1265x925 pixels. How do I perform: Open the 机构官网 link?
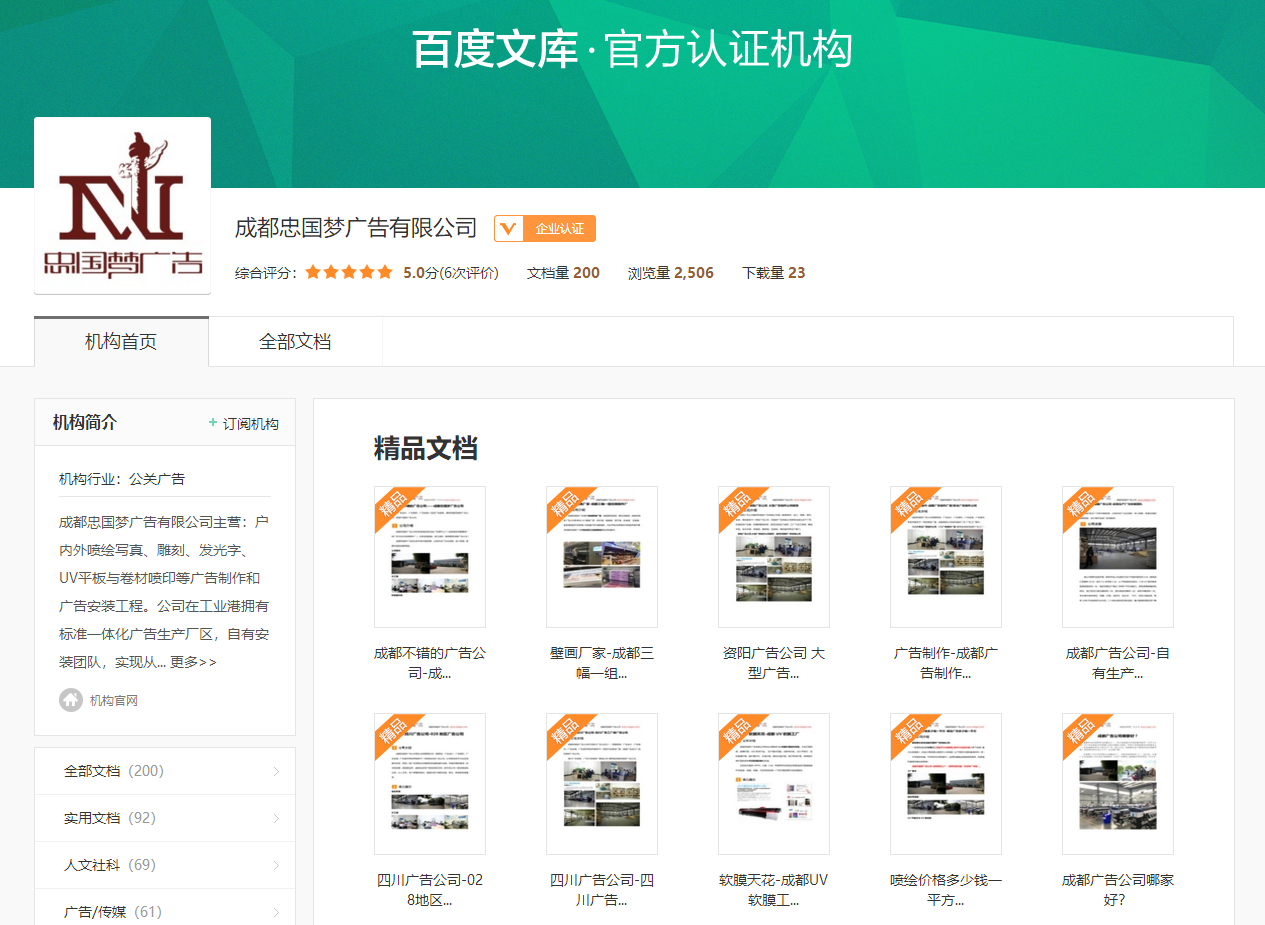point(114,700)
